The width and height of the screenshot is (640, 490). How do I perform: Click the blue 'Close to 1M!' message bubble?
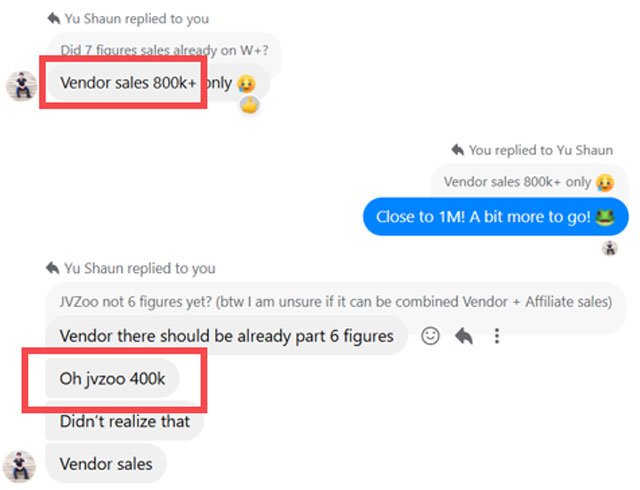(x=496, y=217)
